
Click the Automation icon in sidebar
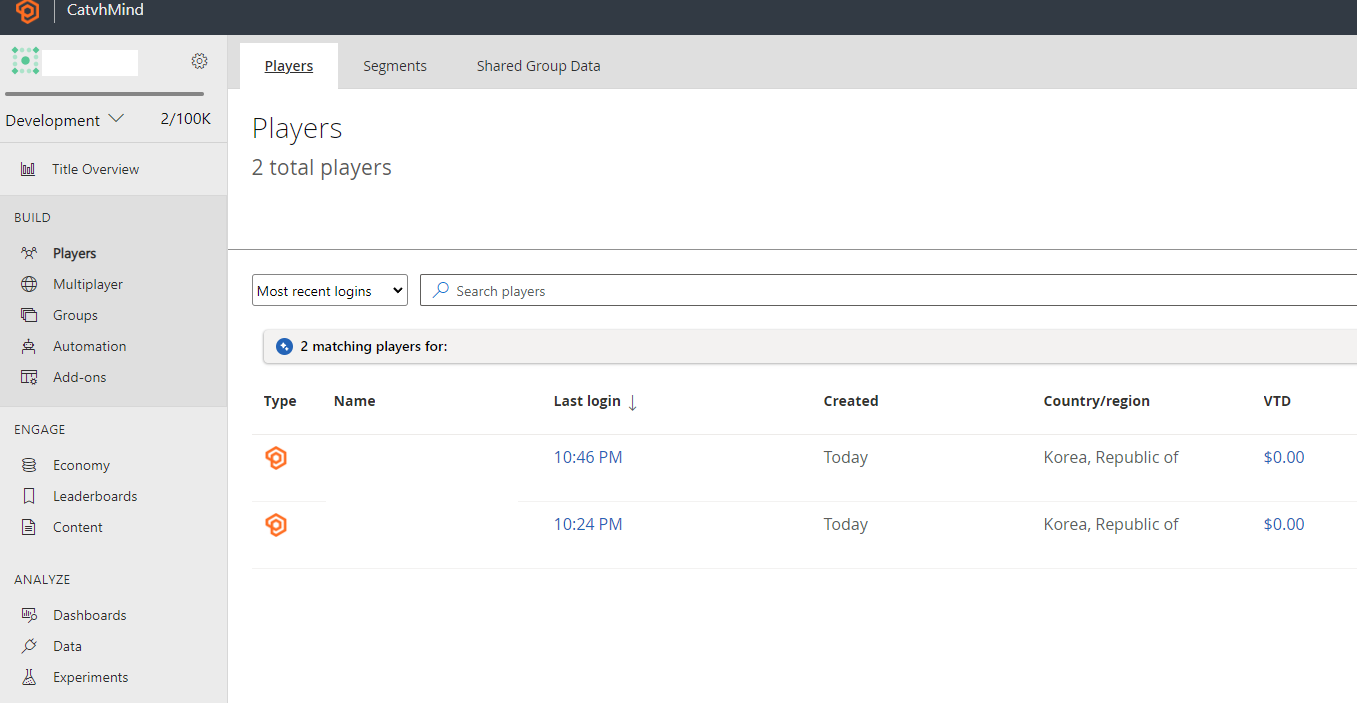coord(29,346)
